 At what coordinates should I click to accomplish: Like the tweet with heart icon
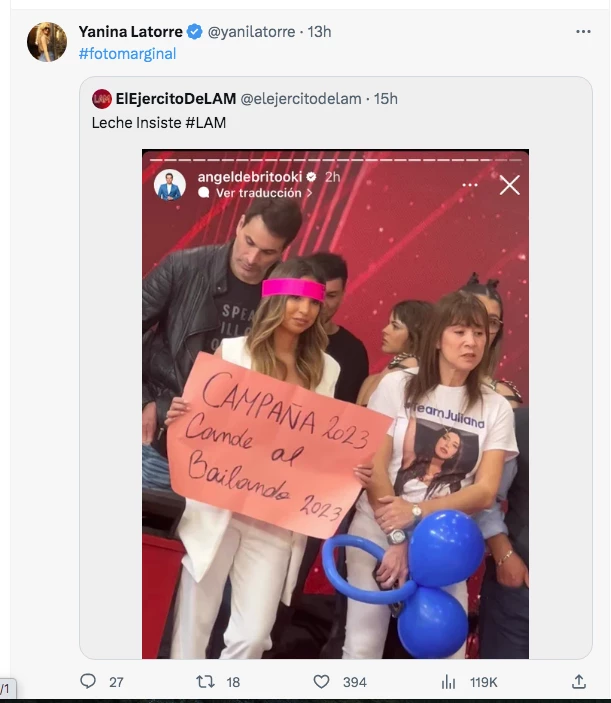(x=321, y=682)
